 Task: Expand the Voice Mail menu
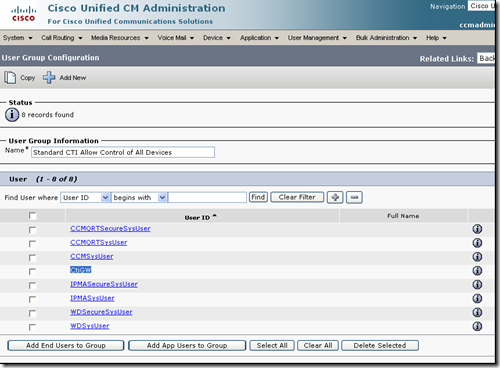point(176,38)
